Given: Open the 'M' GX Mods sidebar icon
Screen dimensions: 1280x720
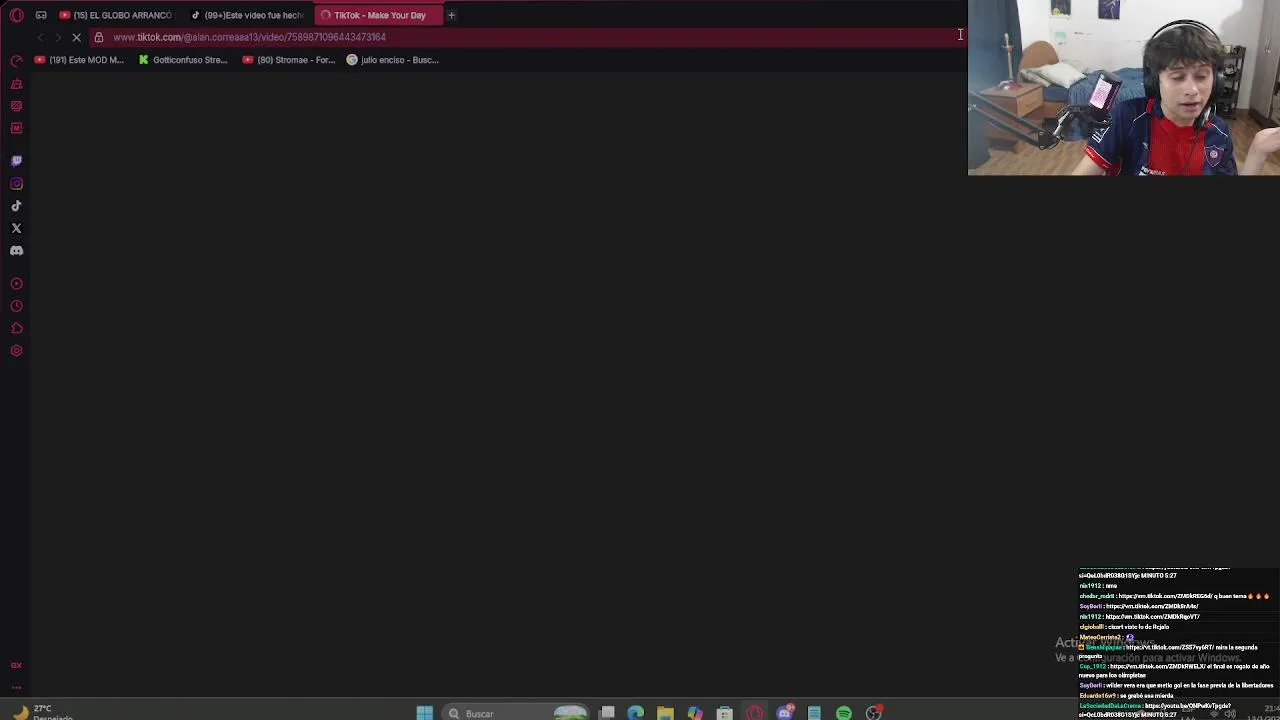Looking at the screenshot, I should pos(16,128).
